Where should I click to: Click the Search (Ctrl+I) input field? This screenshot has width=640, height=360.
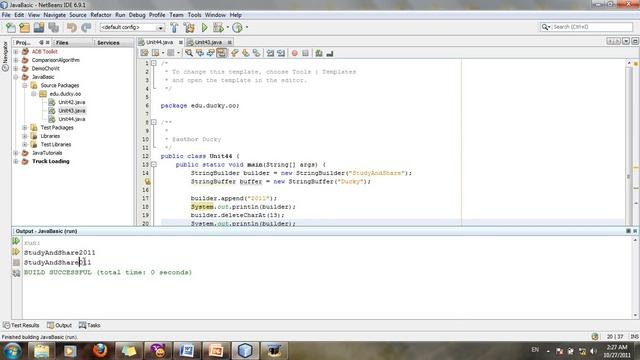coord(592,27)
